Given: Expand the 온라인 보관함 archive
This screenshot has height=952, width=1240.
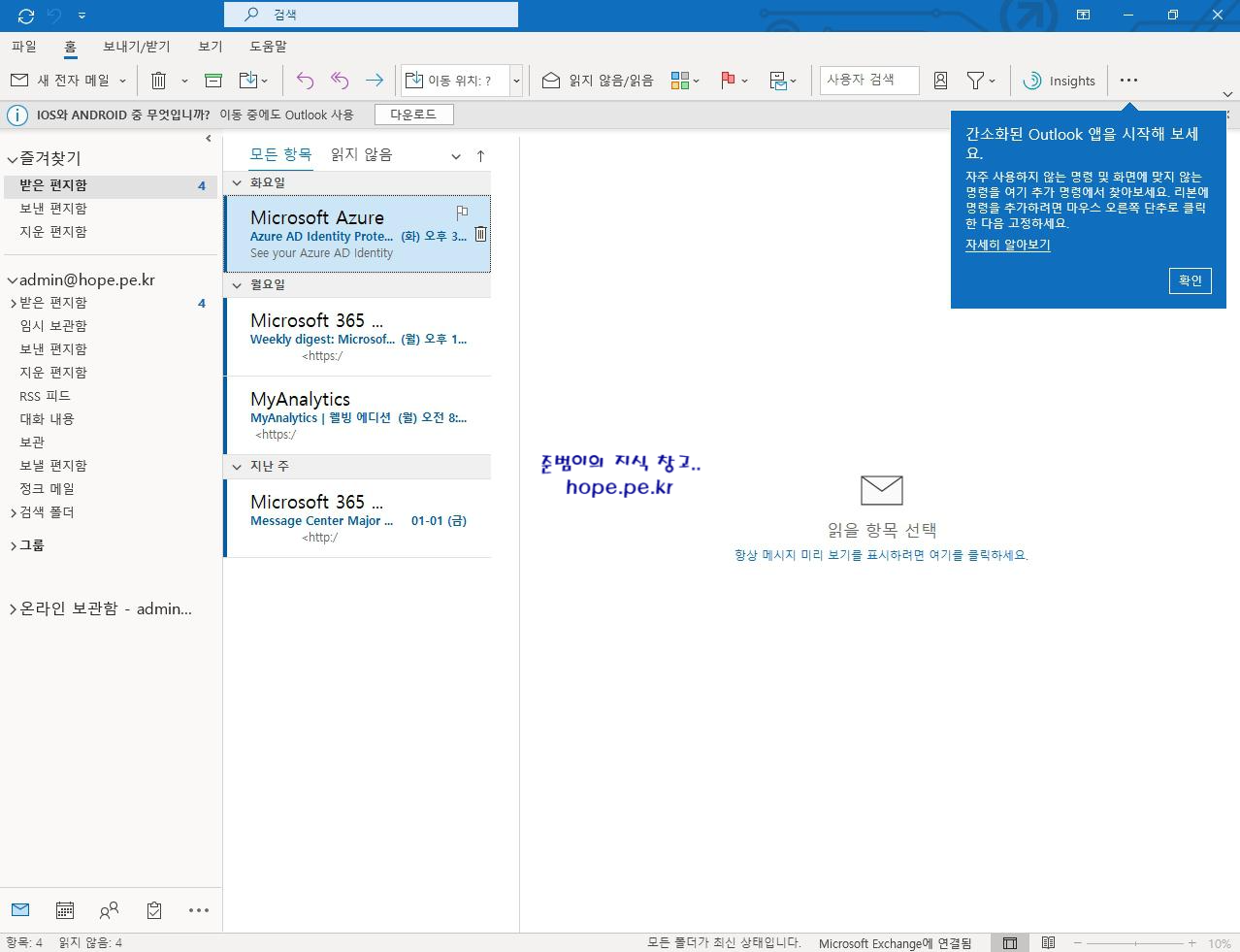Looking at the screenshot, I should 13,609.
